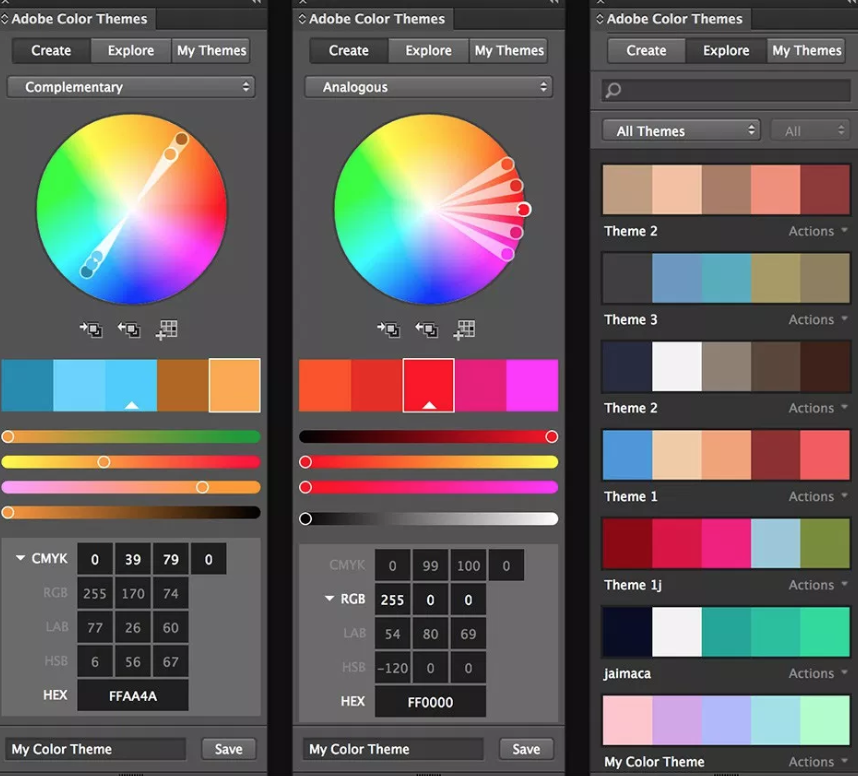Screen dimensions: 858x776
Task: Click the LAB label in Complementary panel
Action: coord(57,627)
